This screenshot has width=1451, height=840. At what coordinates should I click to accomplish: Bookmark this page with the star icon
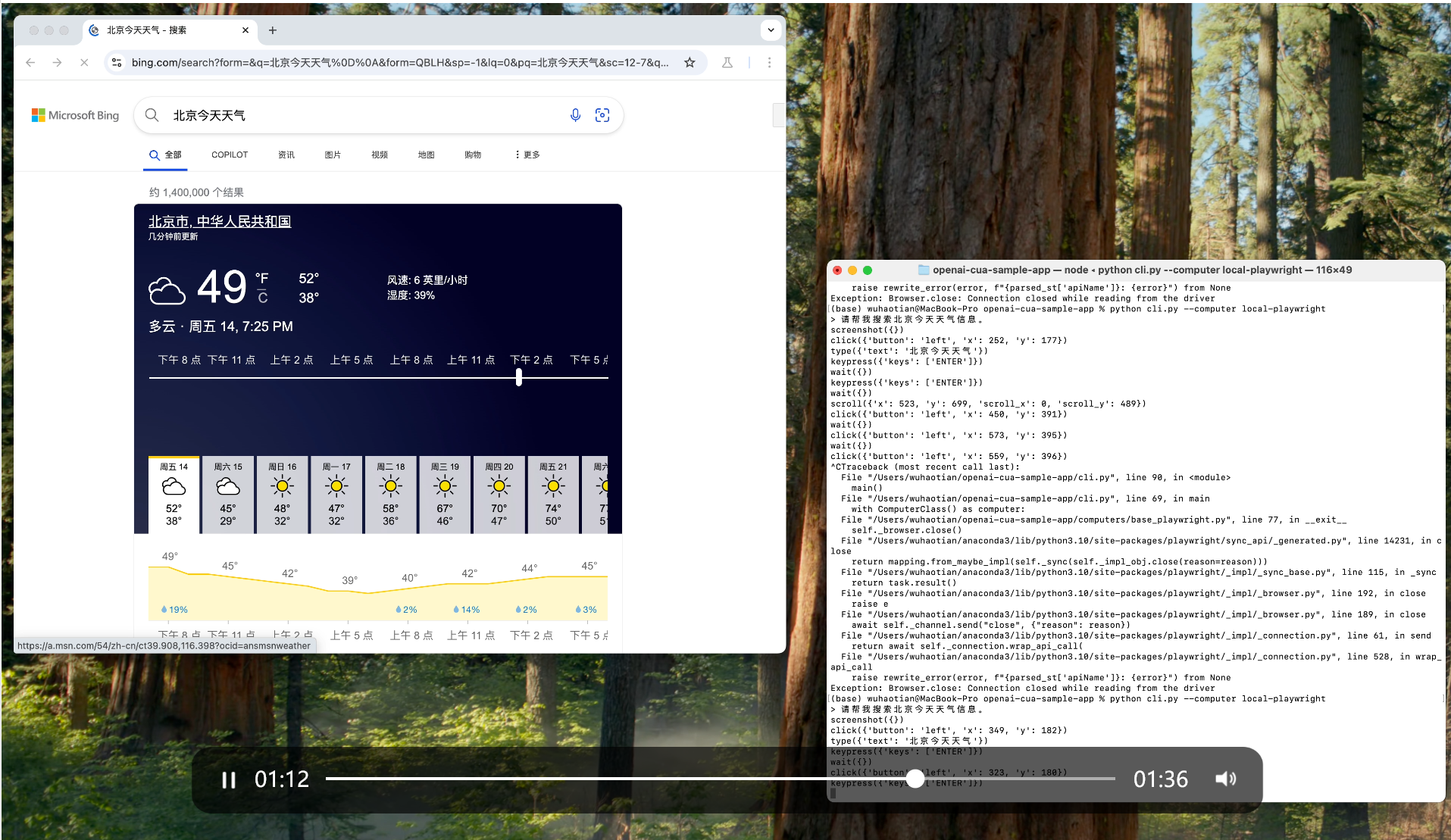(690, 62)
